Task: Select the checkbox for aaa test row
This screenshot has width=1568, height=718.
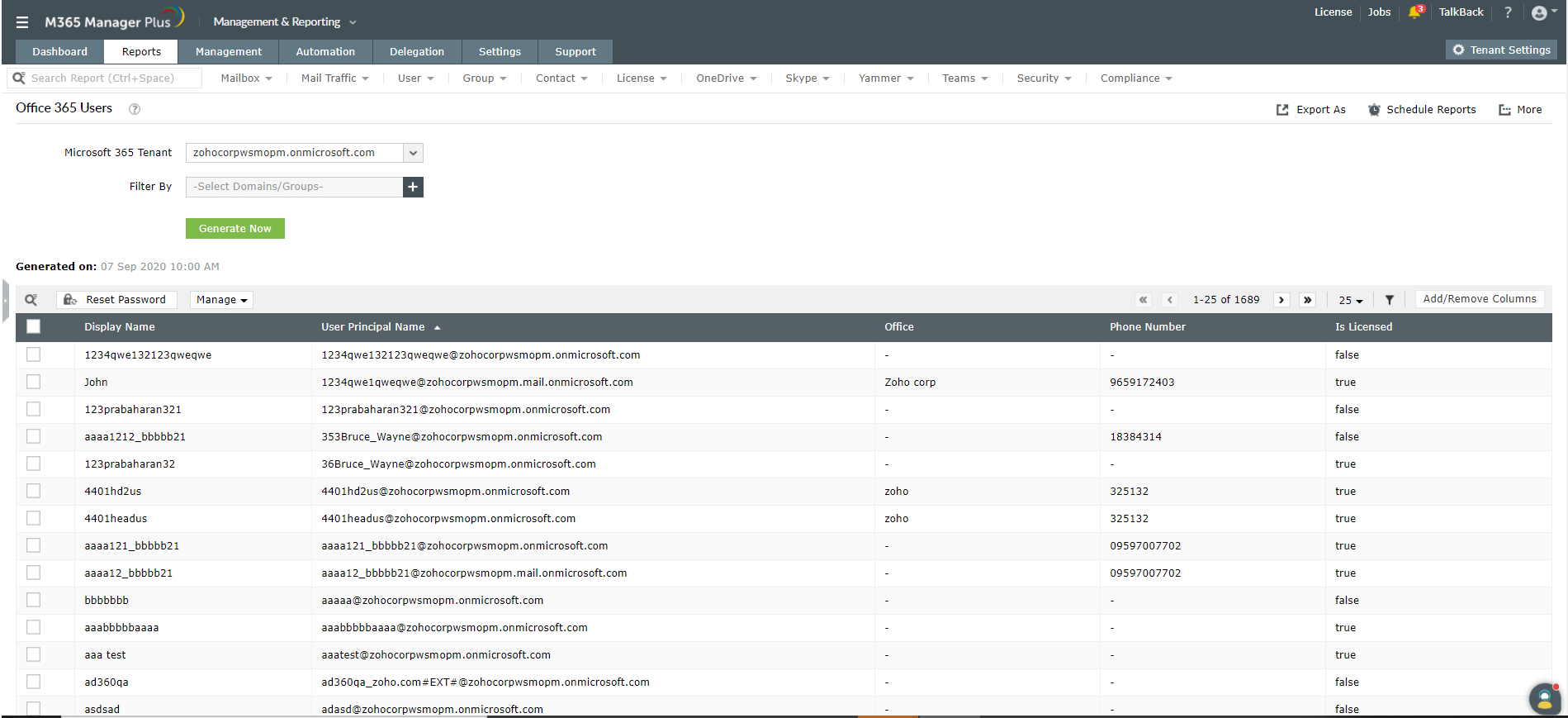Action: pos(33,654)
